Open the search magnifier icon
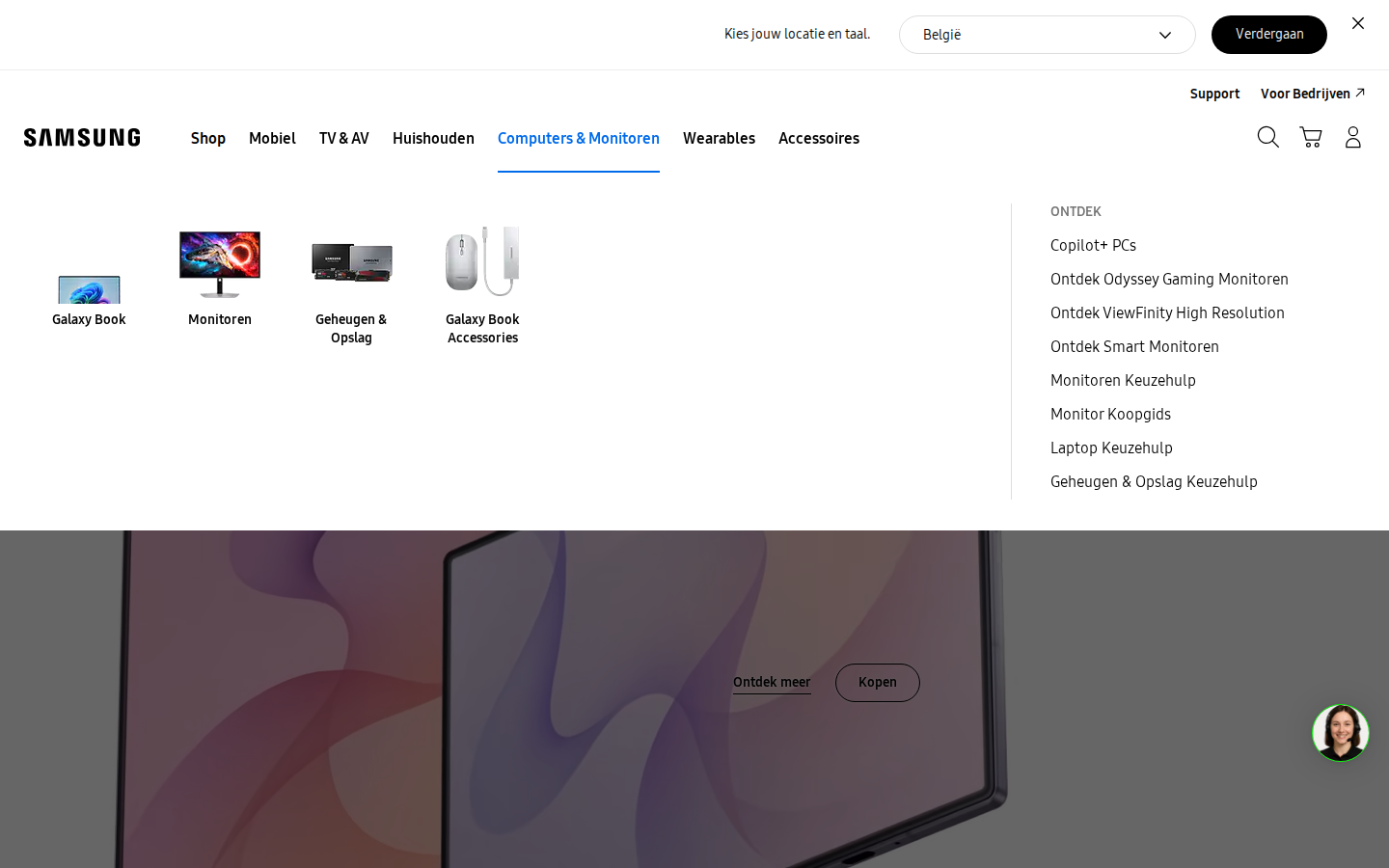The height and width of the screenshot is (868, 1389). click(x=1267, y=137)
